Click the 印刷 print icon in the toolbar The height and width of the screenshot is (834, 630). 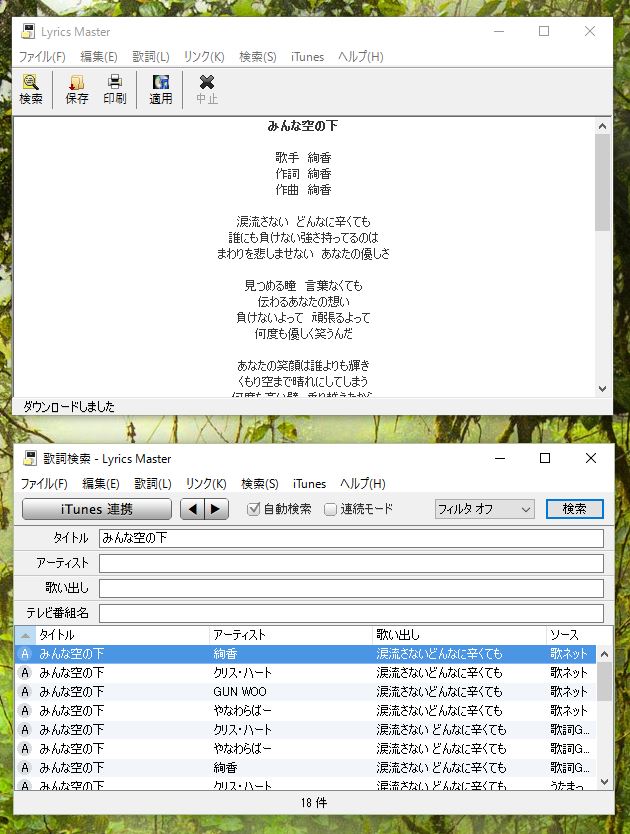tap(114, 89)
